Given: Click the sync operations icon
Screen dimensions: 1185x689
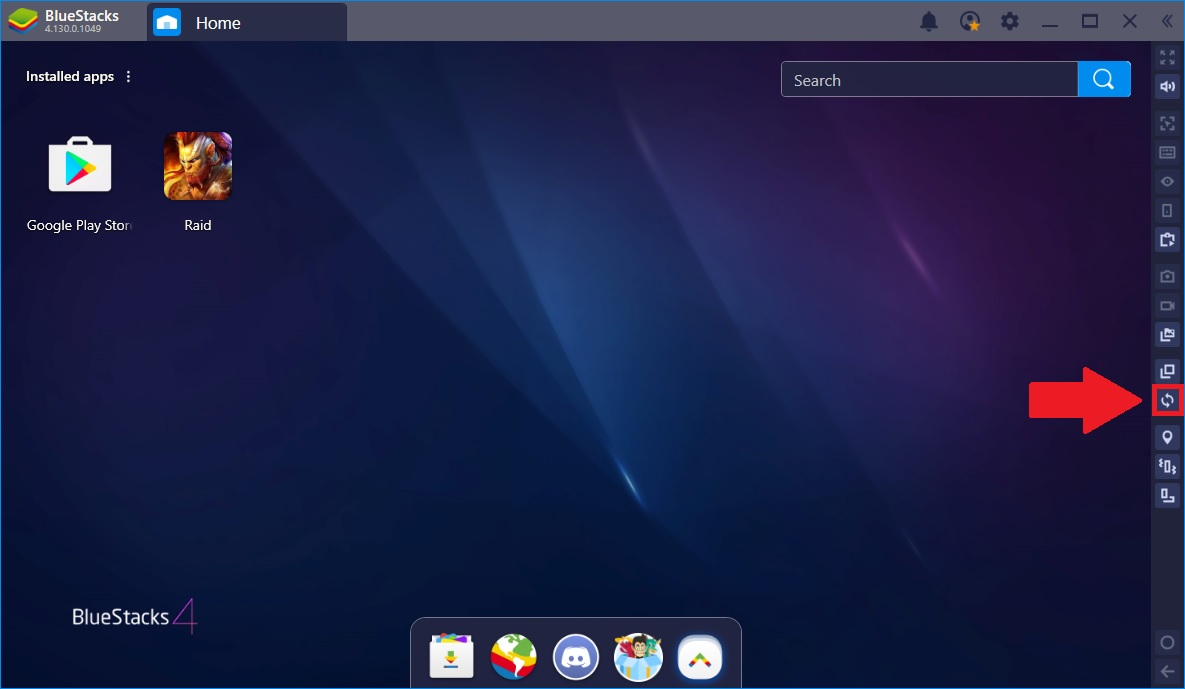Looking at the screenshot, I should point(1167,400).
